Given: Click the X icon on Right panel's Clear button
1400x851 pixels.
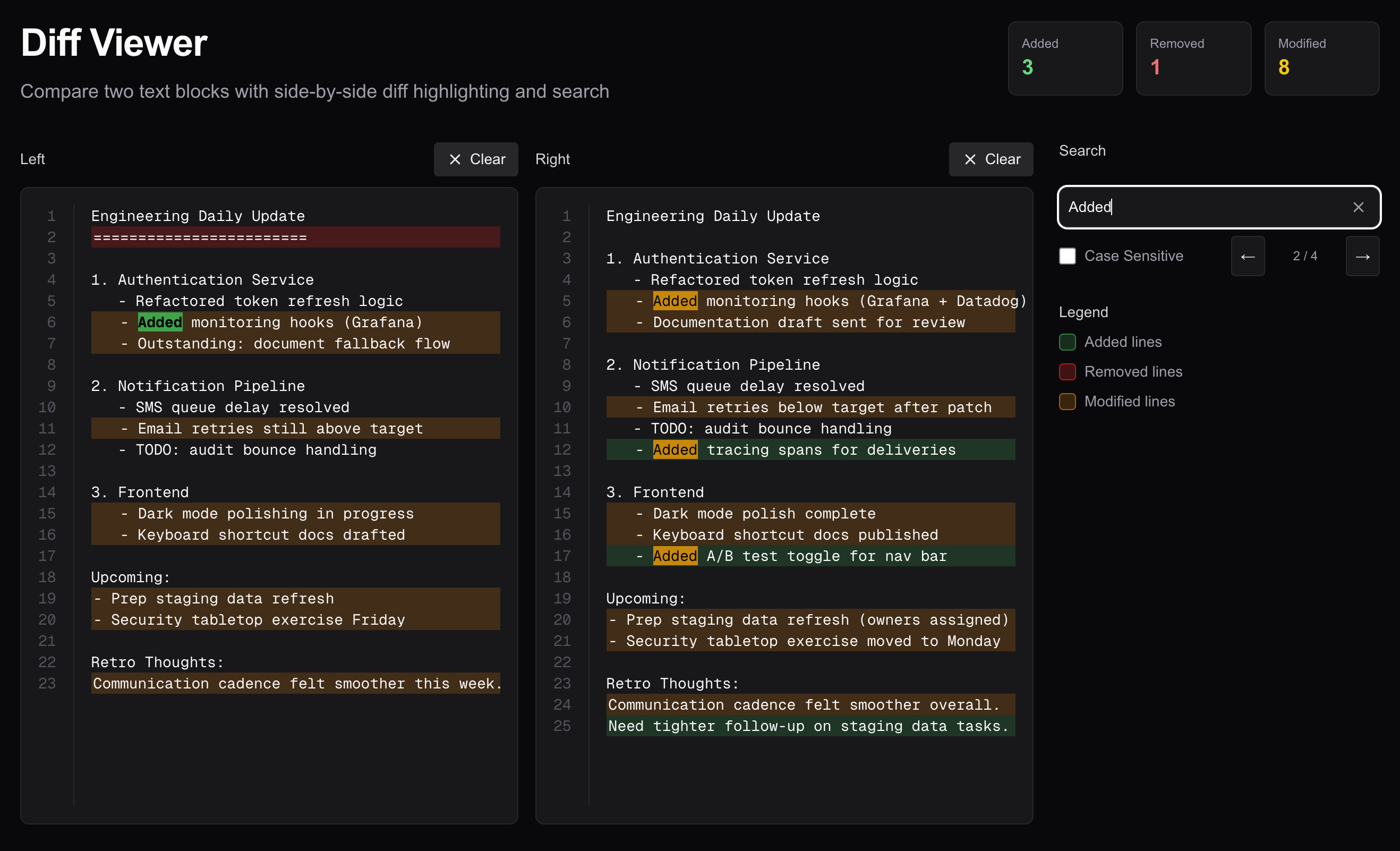Looking at the screenshot, I should pyautogui.click(x=970, y=159).
